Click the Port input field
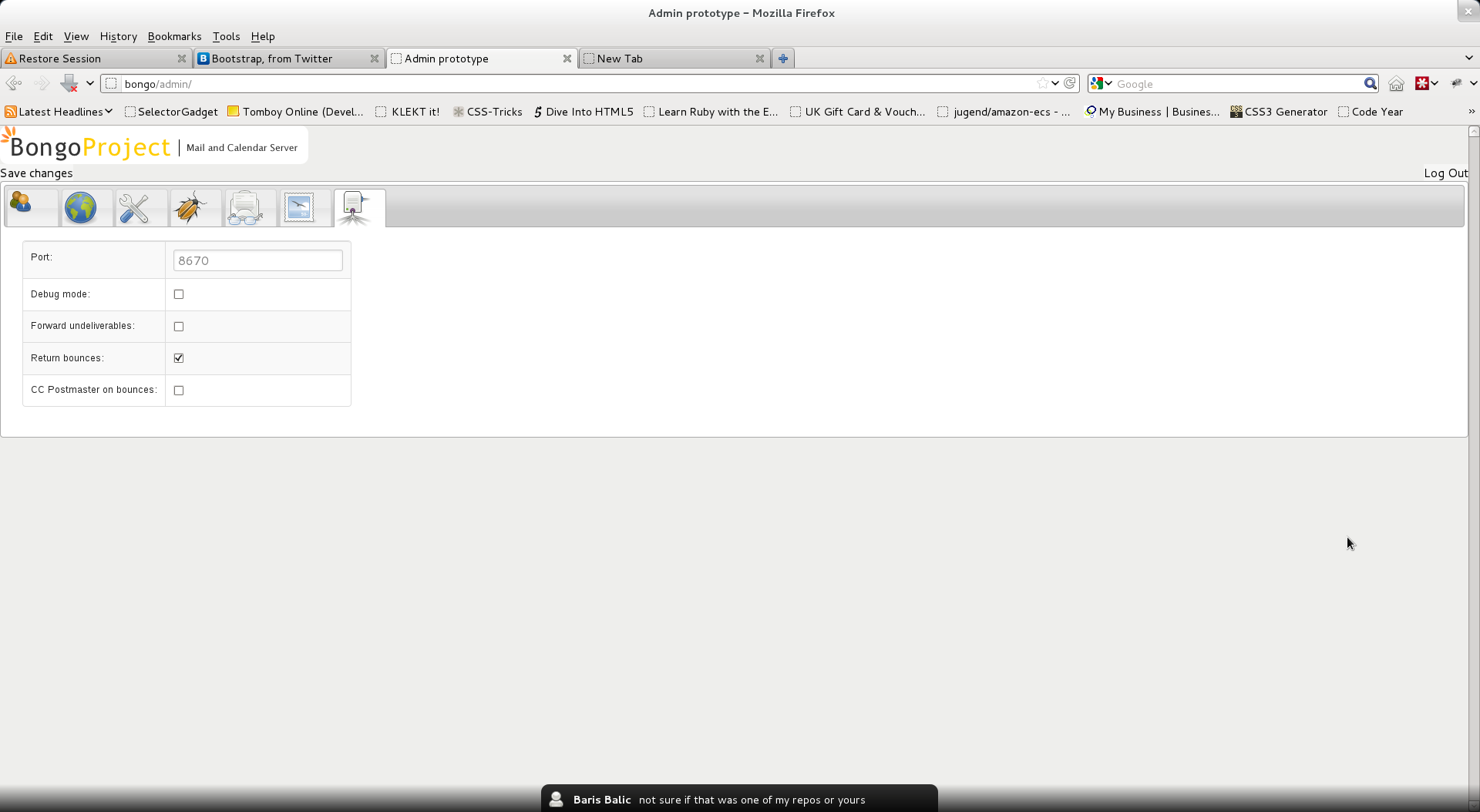 257,260
